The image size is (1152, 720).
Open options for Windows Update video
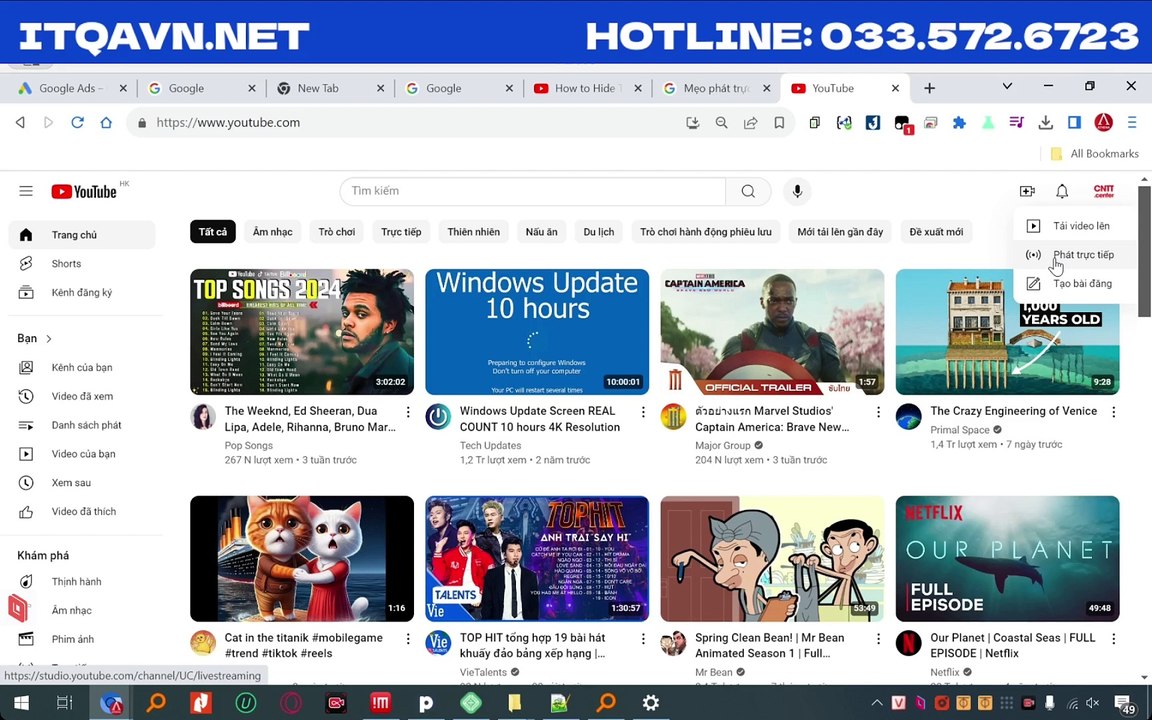643,412
